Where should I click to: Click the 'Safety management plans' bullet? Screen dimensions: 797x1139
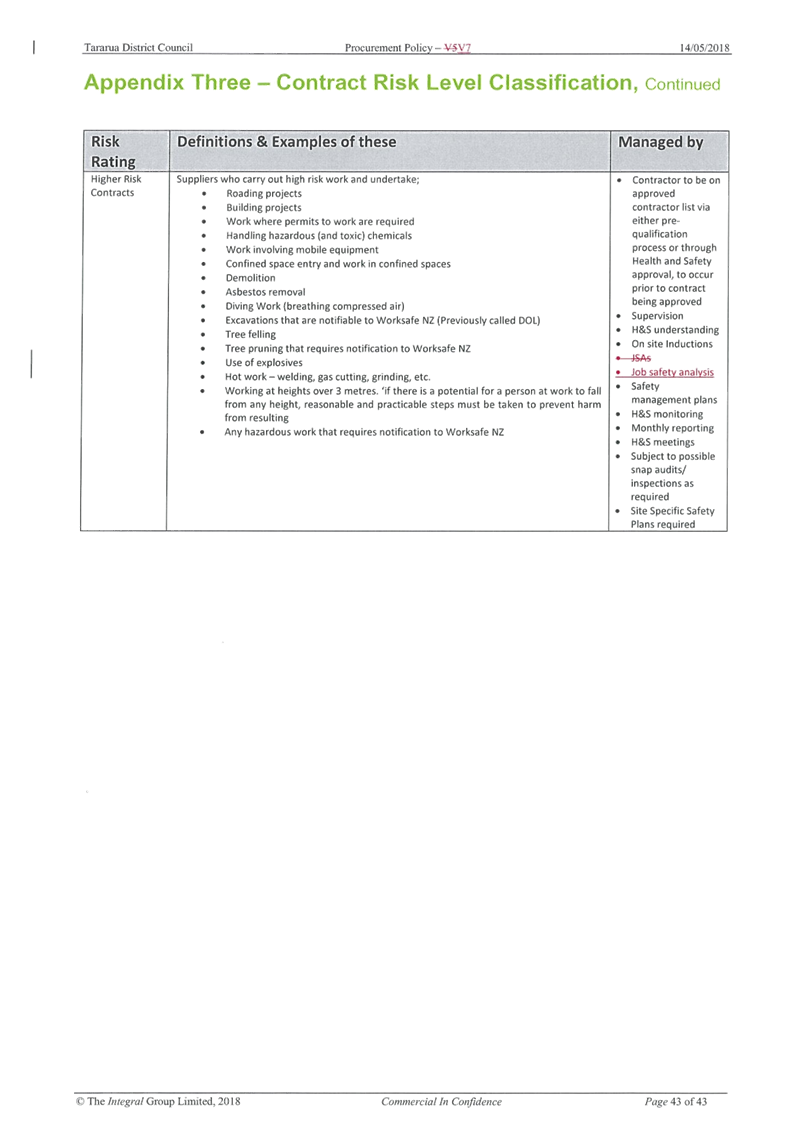[673, 393]
